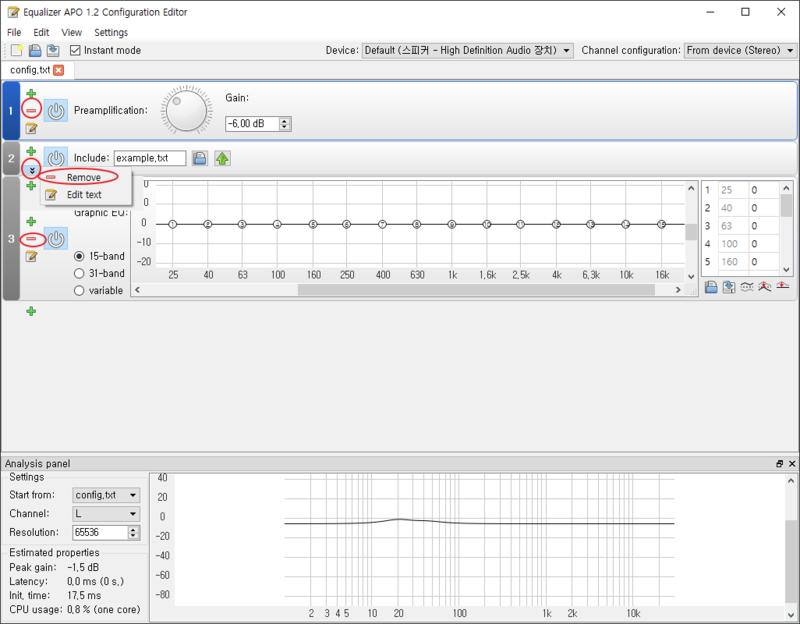800x624 pixels.
Task: Click up arrow of Analysis panel scrollbar
Action: (791, 480)
